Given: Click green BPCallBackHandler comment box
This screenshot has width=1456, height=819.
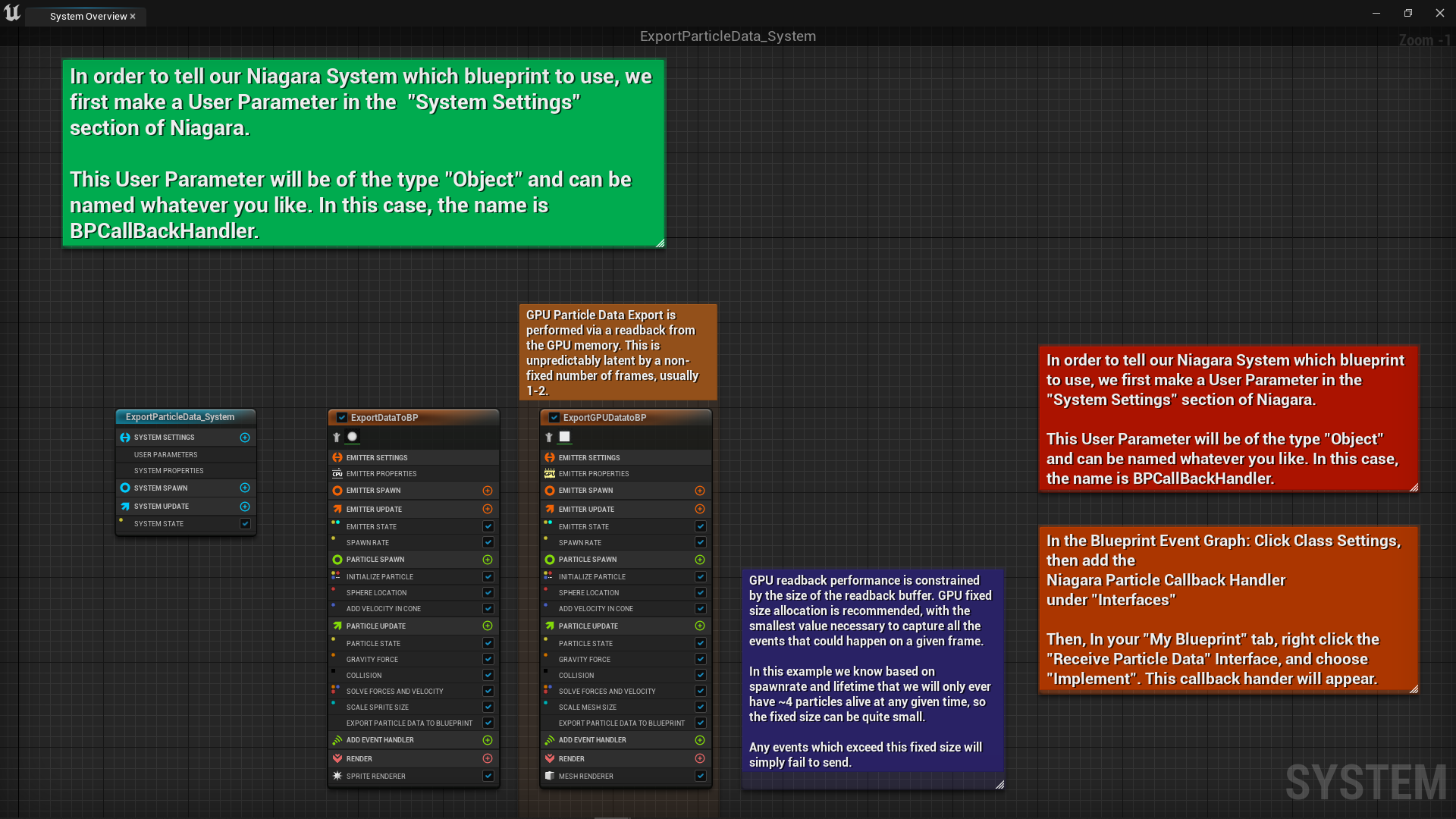Looking at the screenshot, I should 364,153.
